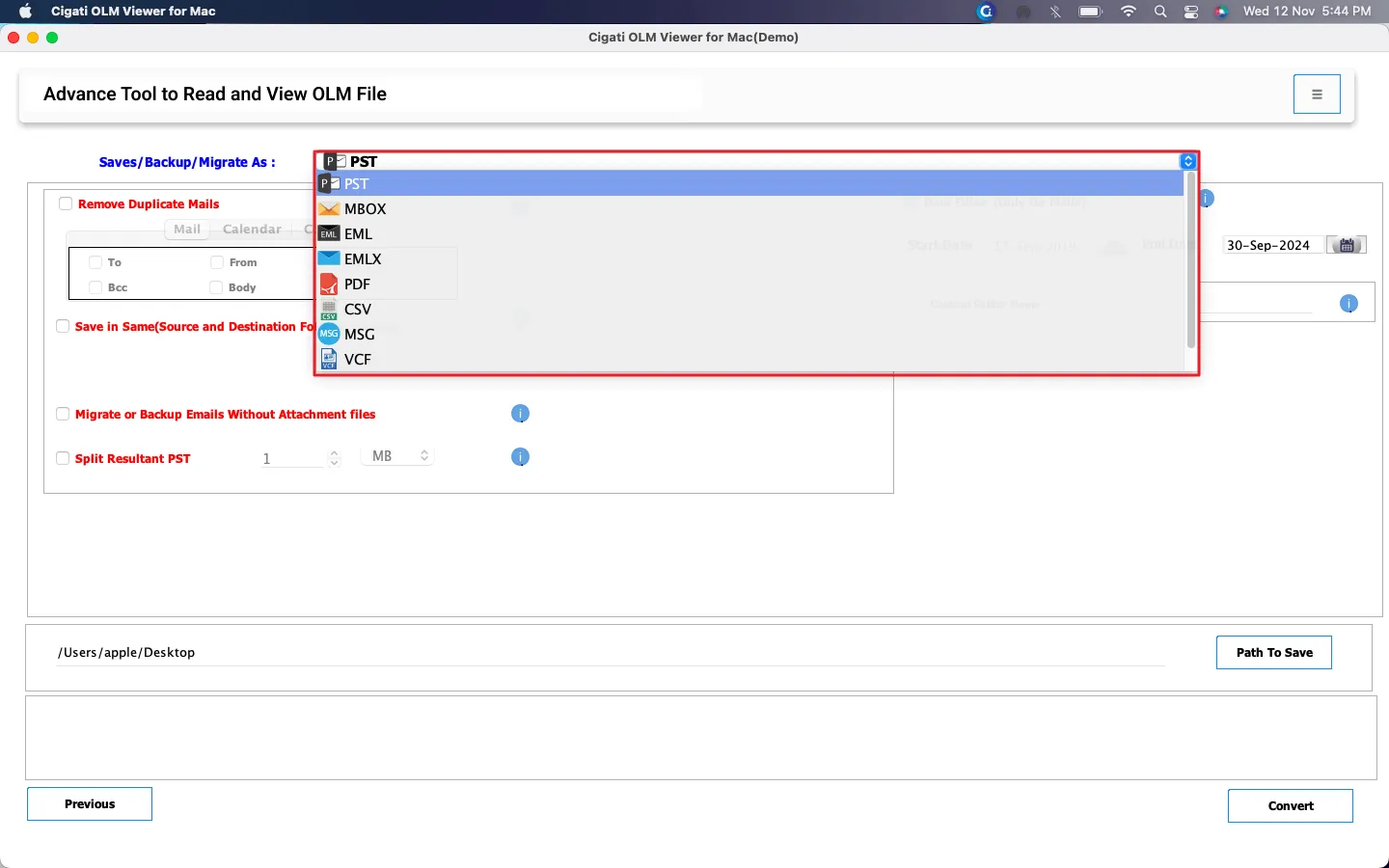Open the MB size unit dropdown
The width and height of the screenshot is (1389, 868).
397,456
